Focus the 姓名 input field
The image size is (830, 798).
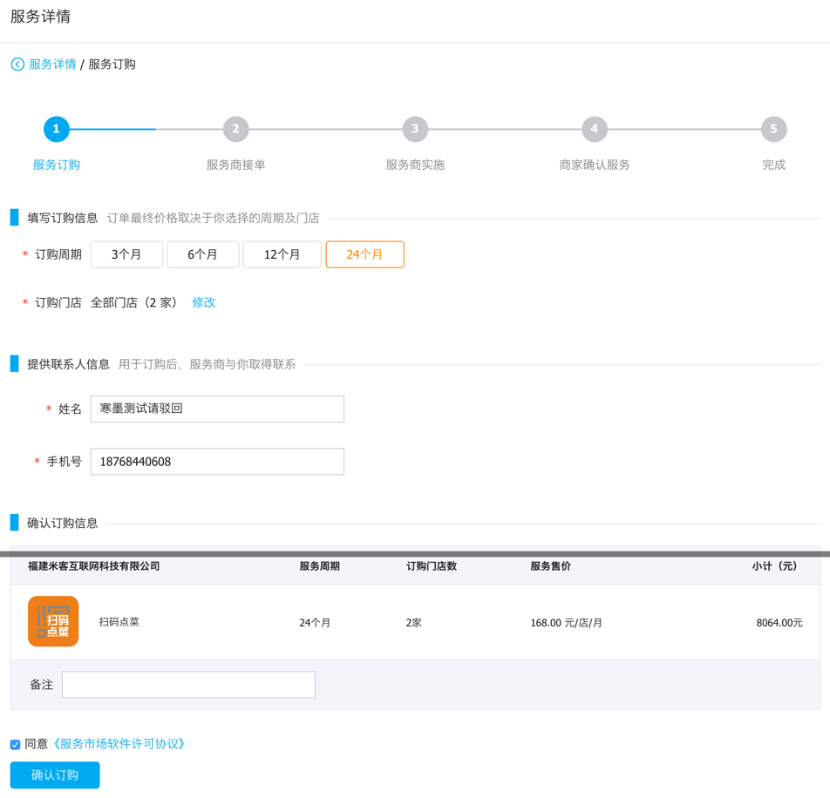tap(217, 409)
